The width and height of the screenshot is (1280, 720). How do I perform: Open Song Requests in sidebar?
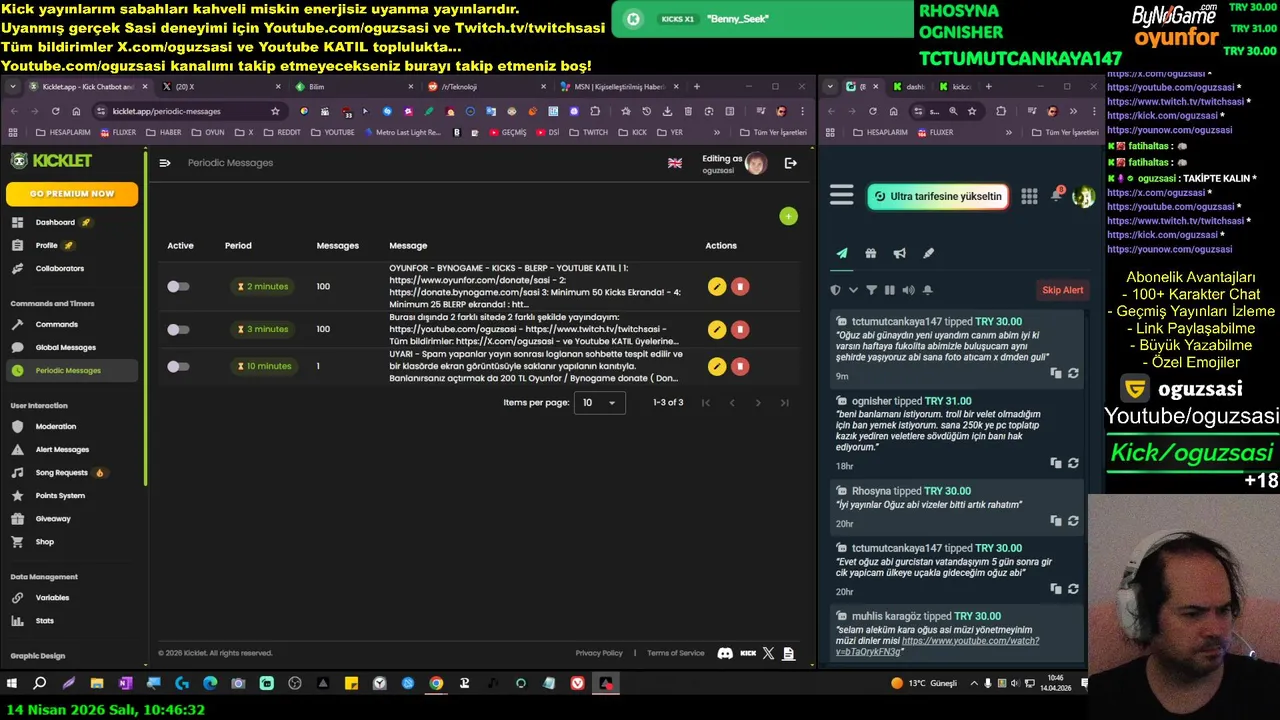(61, 472)
